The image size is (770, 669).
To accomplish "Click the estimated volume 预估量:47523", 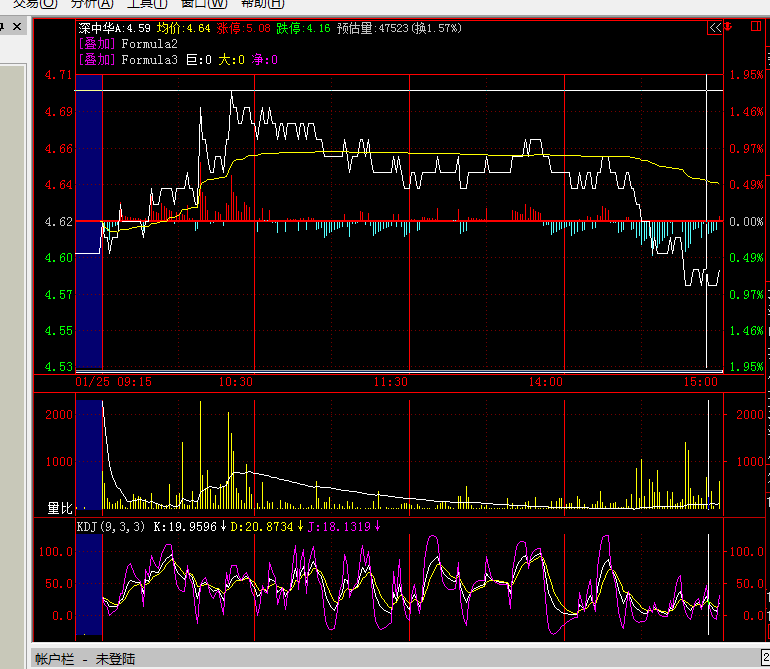I will click(x=373, y=28).
